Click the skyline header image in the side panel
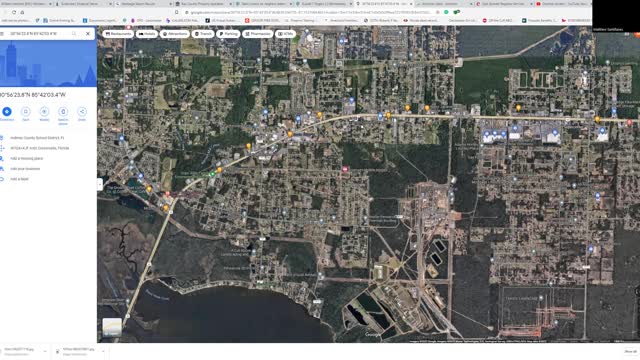This screenshot has height=360, width=640. pos(48,63)
